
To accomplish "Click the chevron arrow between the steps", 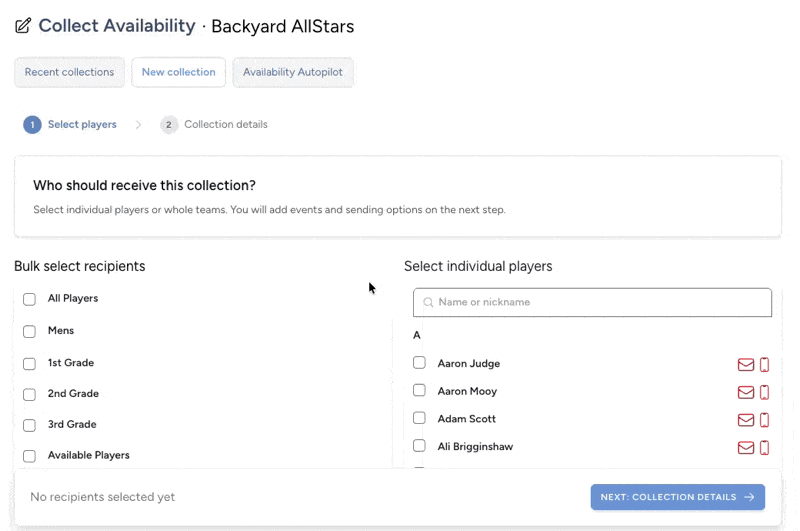I will [138, 124].
